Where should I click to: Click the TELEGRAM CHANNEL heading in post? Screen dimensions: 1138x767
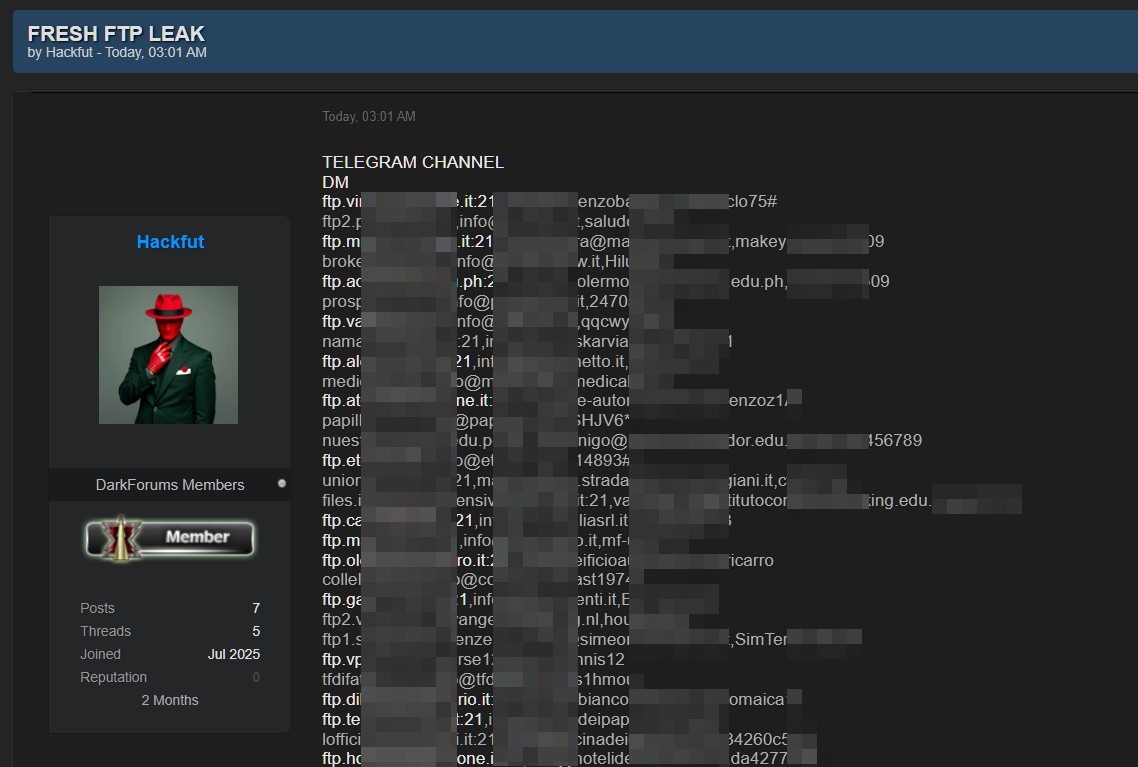[413, 162]
